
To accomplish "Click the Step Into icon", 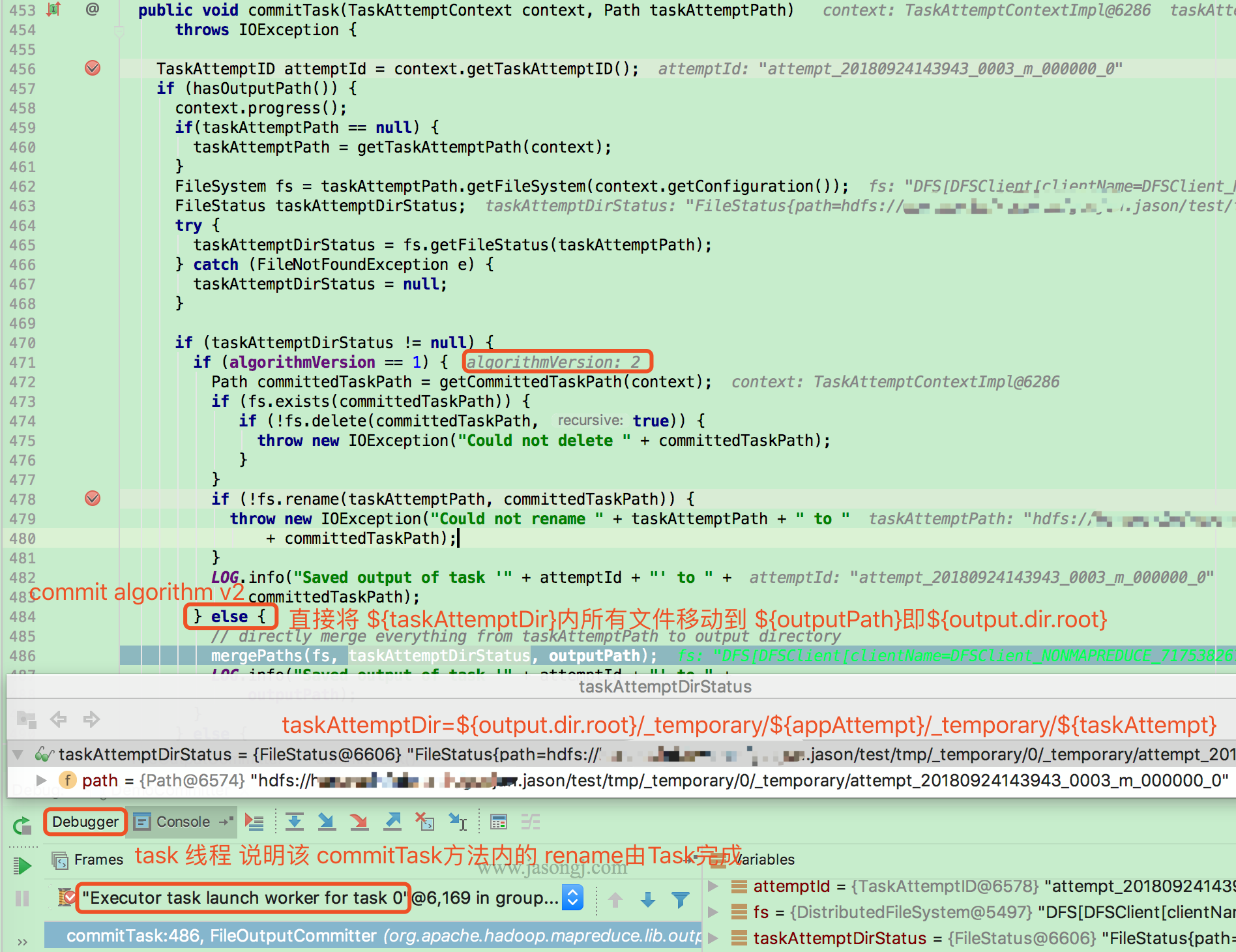I will click(327, 821).
